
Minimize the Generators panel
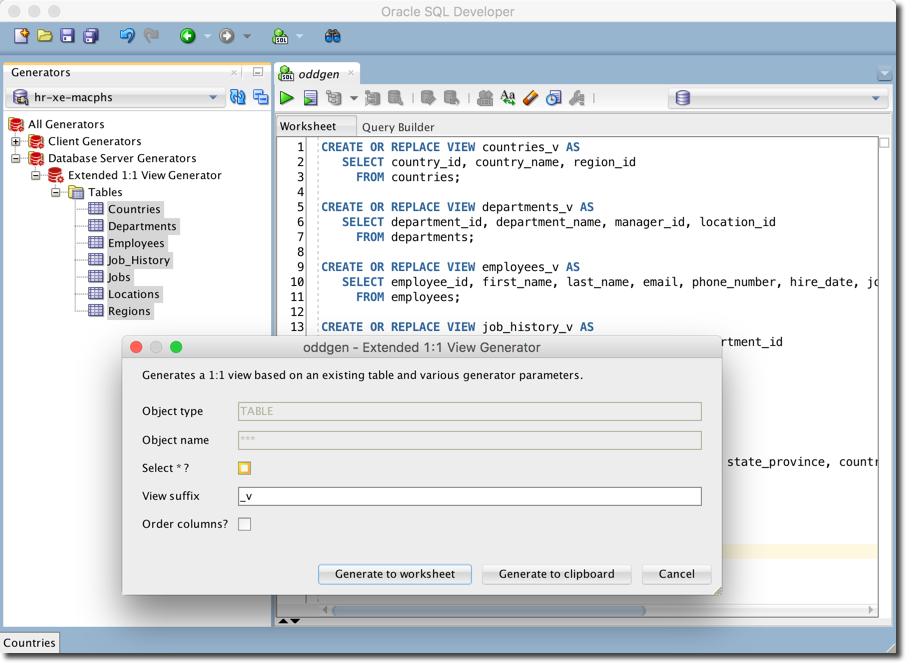[x=258, y=72]
